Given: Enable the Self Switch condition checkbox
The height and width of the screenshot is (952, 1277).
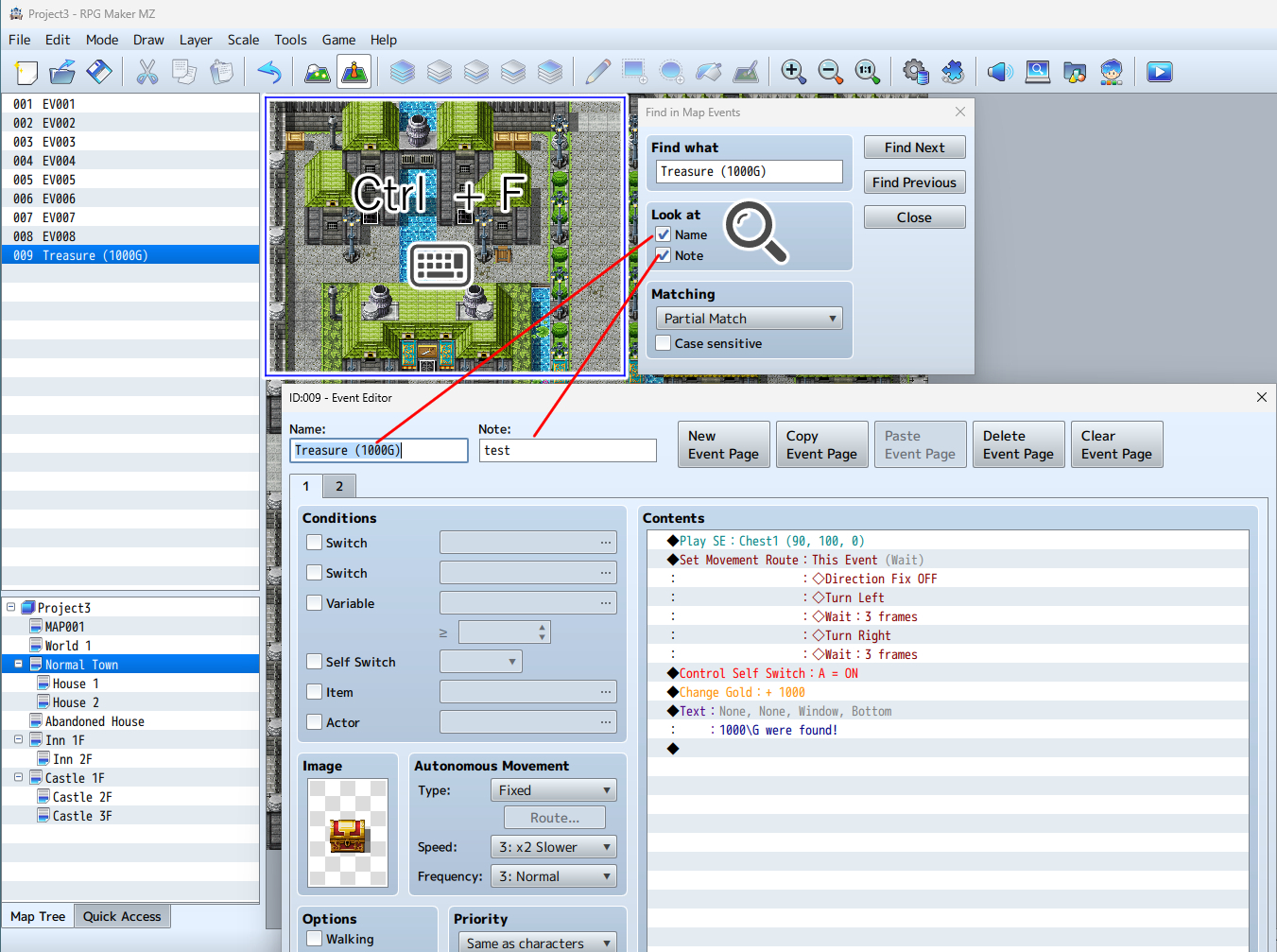Looking at the screenshot, I should tap(315, 662).
